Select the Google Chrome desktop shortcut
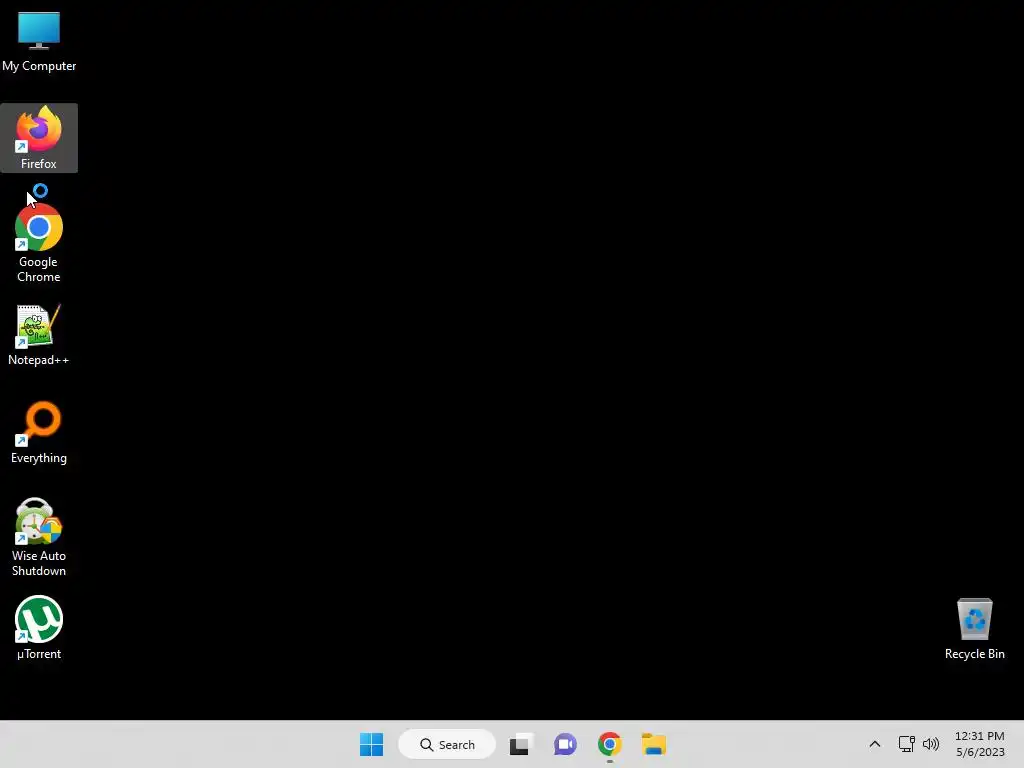 (39, 243)
